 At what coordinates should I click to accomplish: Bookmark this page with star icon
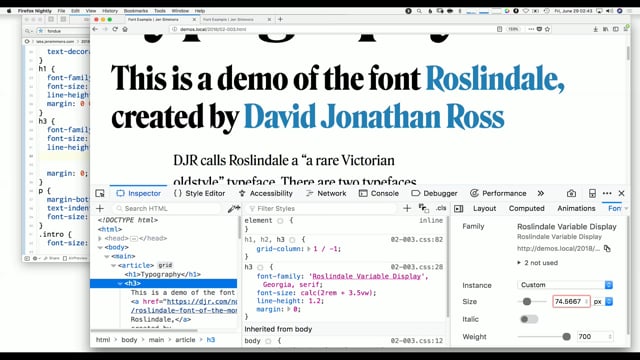[547, 29]
